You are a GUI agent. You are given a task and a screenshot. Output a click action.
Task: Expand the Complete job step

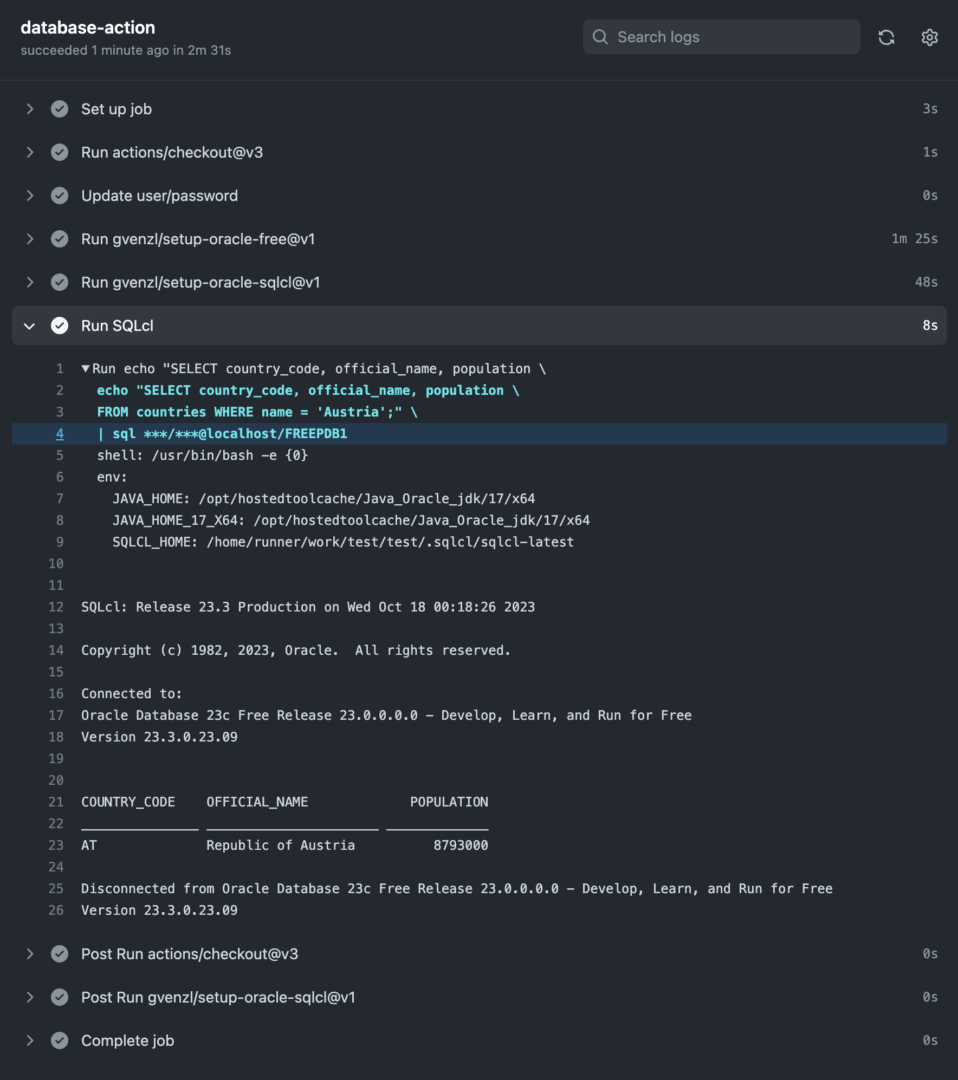point(29,1040)
